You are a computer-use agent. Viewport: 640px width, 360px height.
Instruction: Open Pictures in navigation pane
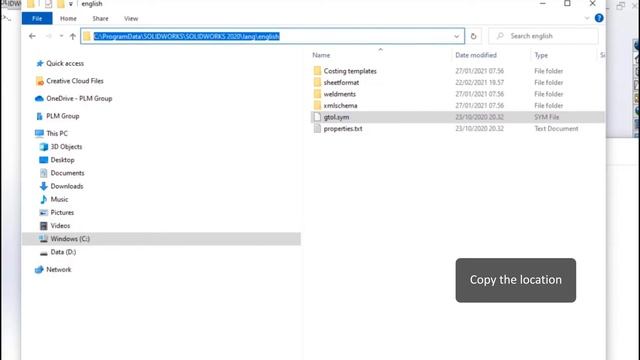click(62, 213)
